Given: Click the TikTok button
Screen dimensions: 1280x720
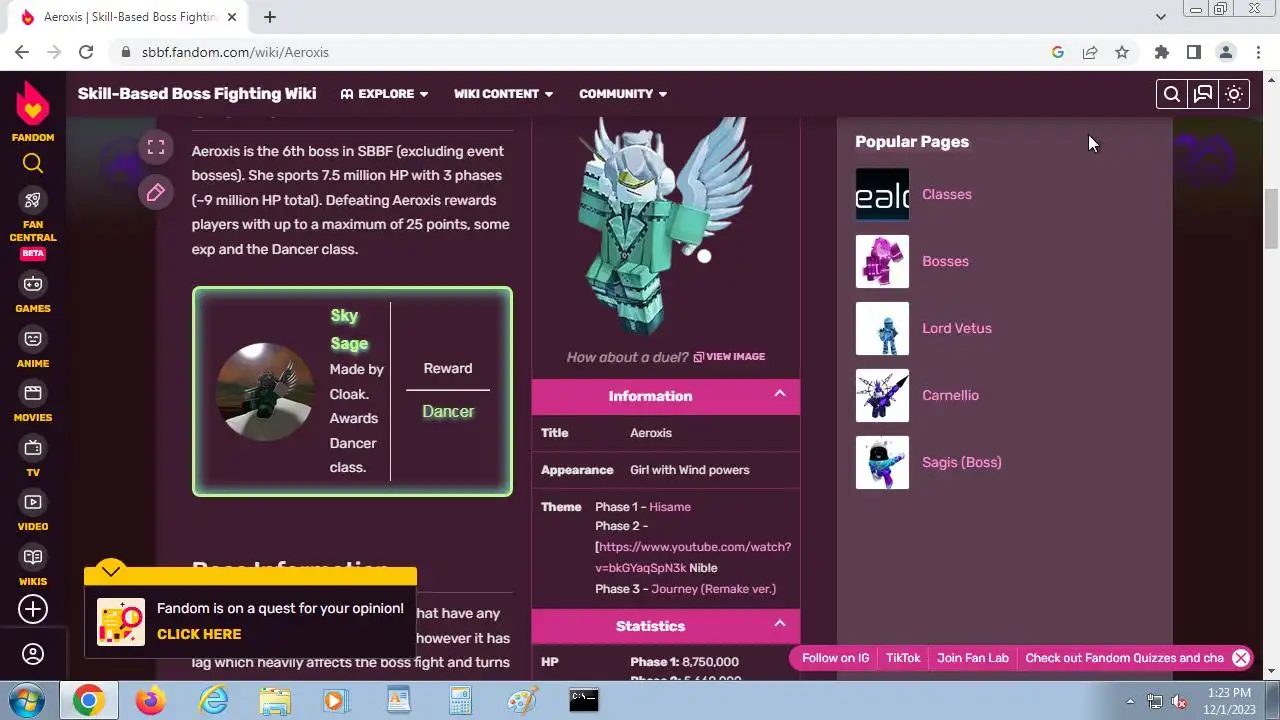Looking at the screenshot, I should tap(903, 658).
